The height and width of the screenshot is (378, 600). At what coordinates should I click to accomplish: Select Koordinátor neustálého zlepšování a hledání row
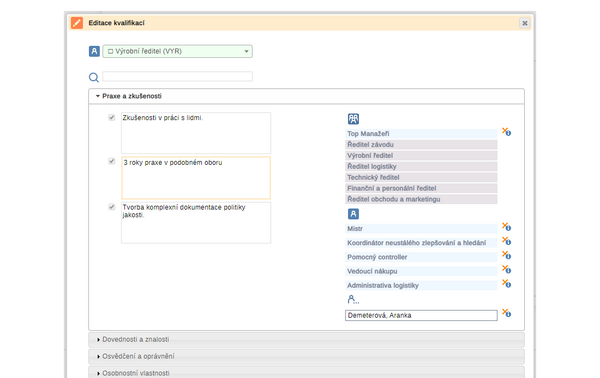(x=421, y=243)
